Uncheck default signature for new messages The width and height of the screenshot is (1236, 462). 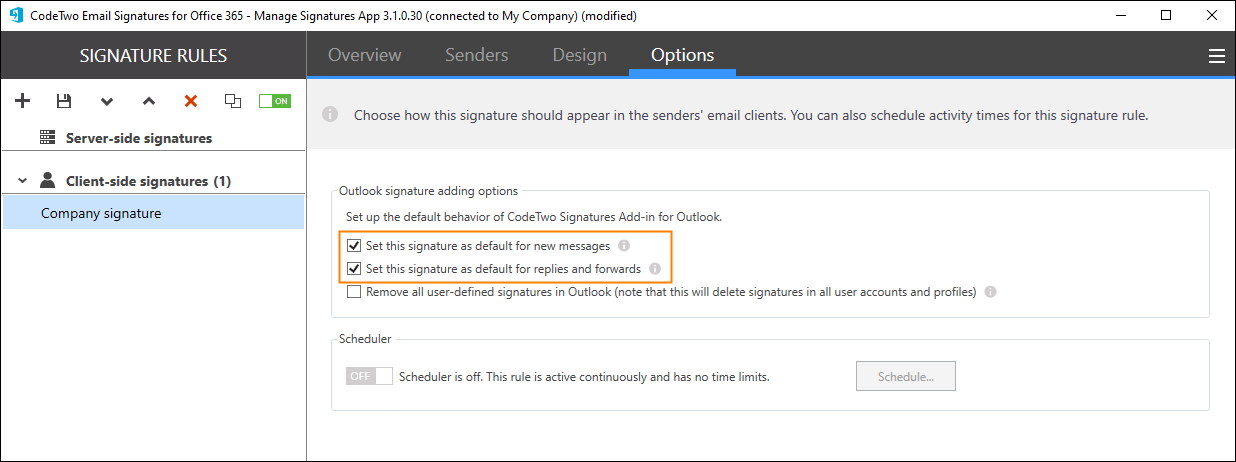(353, 245)
